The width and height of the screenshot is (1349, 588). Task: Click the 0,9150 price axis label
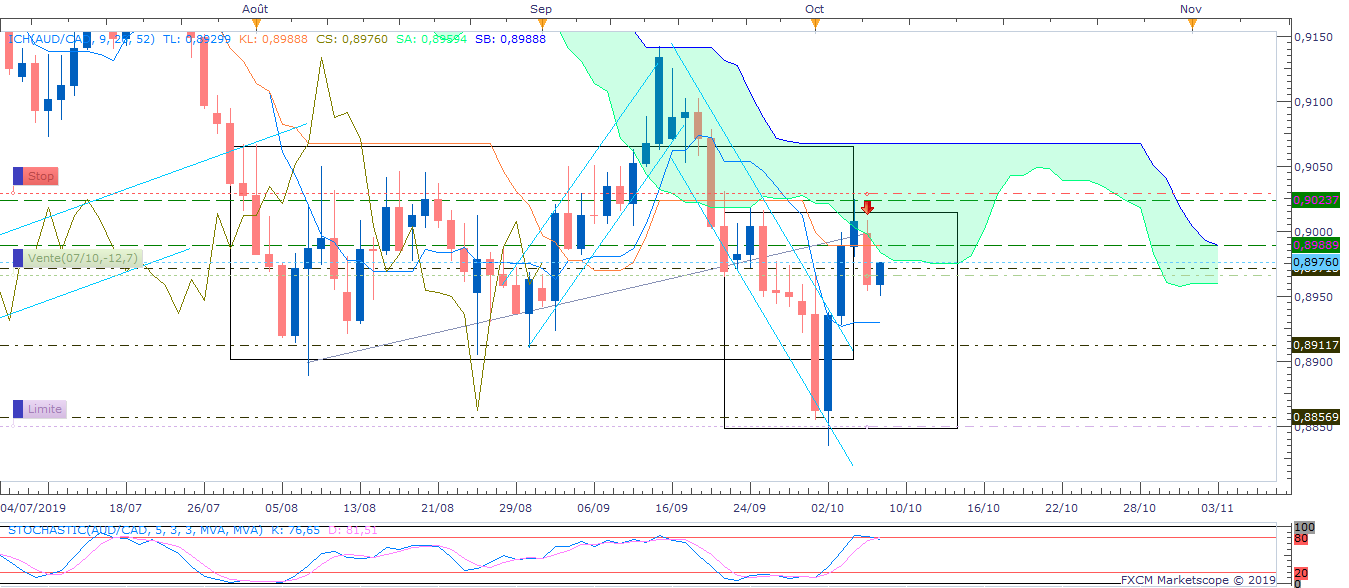click(1313, 37)
